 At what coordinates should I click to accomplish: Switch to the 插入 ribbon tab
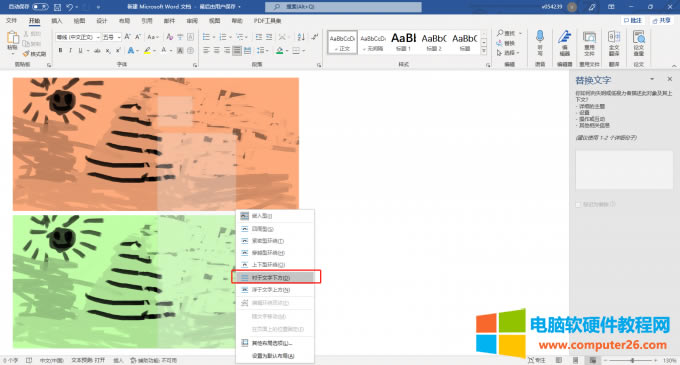click(x=57, y=21)
